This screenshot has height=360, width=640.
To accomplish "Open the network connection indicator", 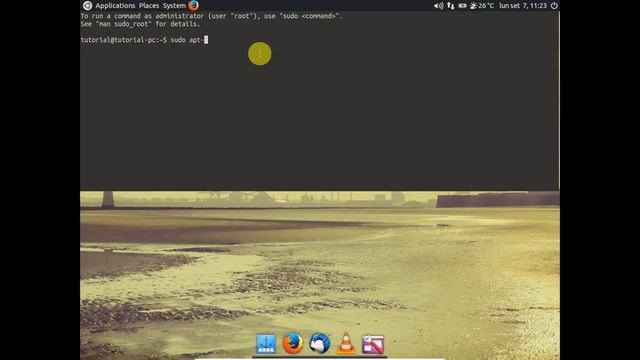I will point(451,6).
